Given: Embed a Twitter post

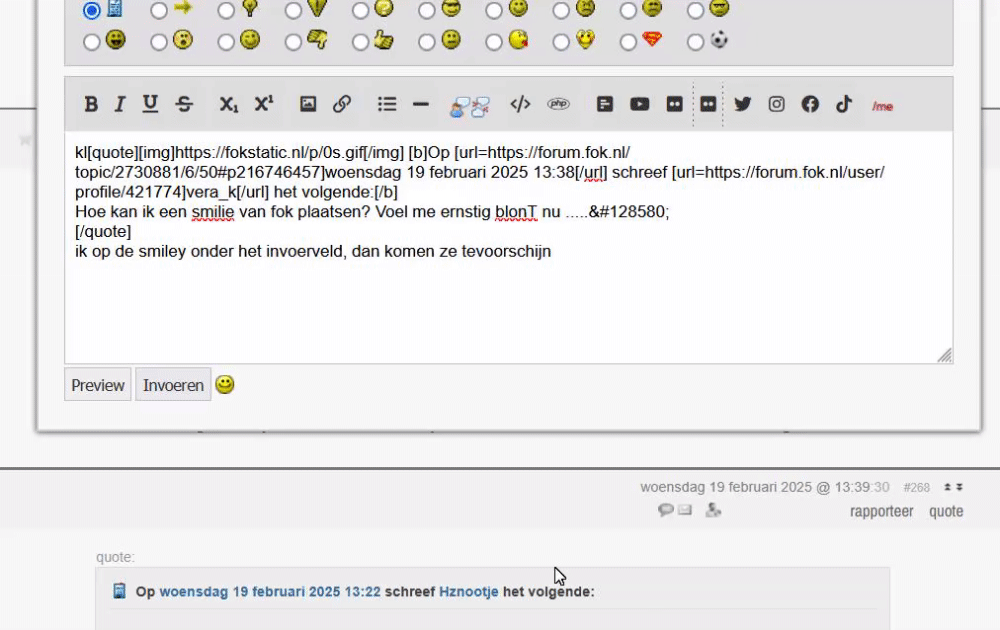Looking at the screenshot, I should pyautogui.click(x=742, y=104).
